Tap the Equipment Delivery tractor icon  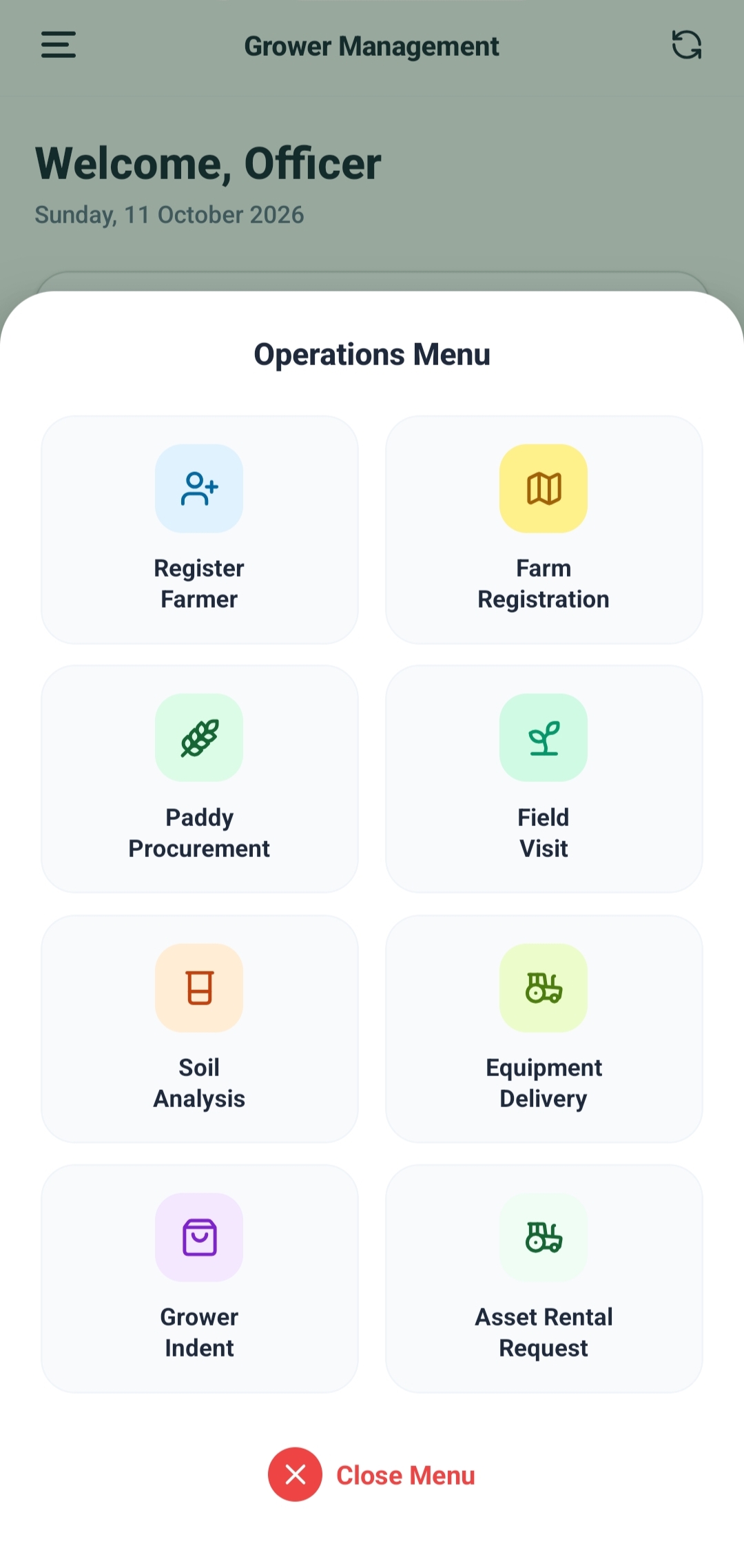tap(544, 988)
